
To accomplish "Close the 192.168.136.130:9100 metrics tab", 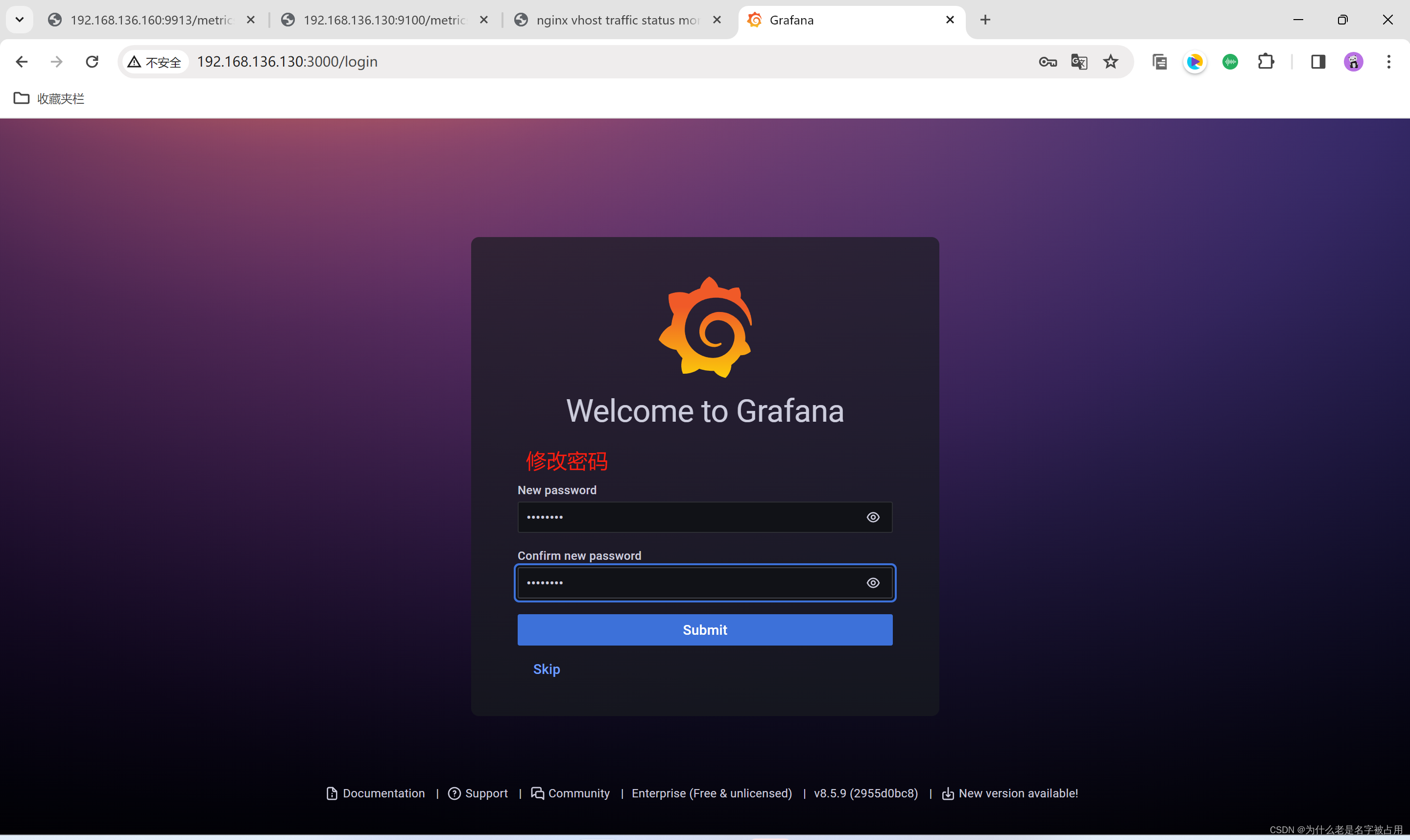I will coord(484,21).
